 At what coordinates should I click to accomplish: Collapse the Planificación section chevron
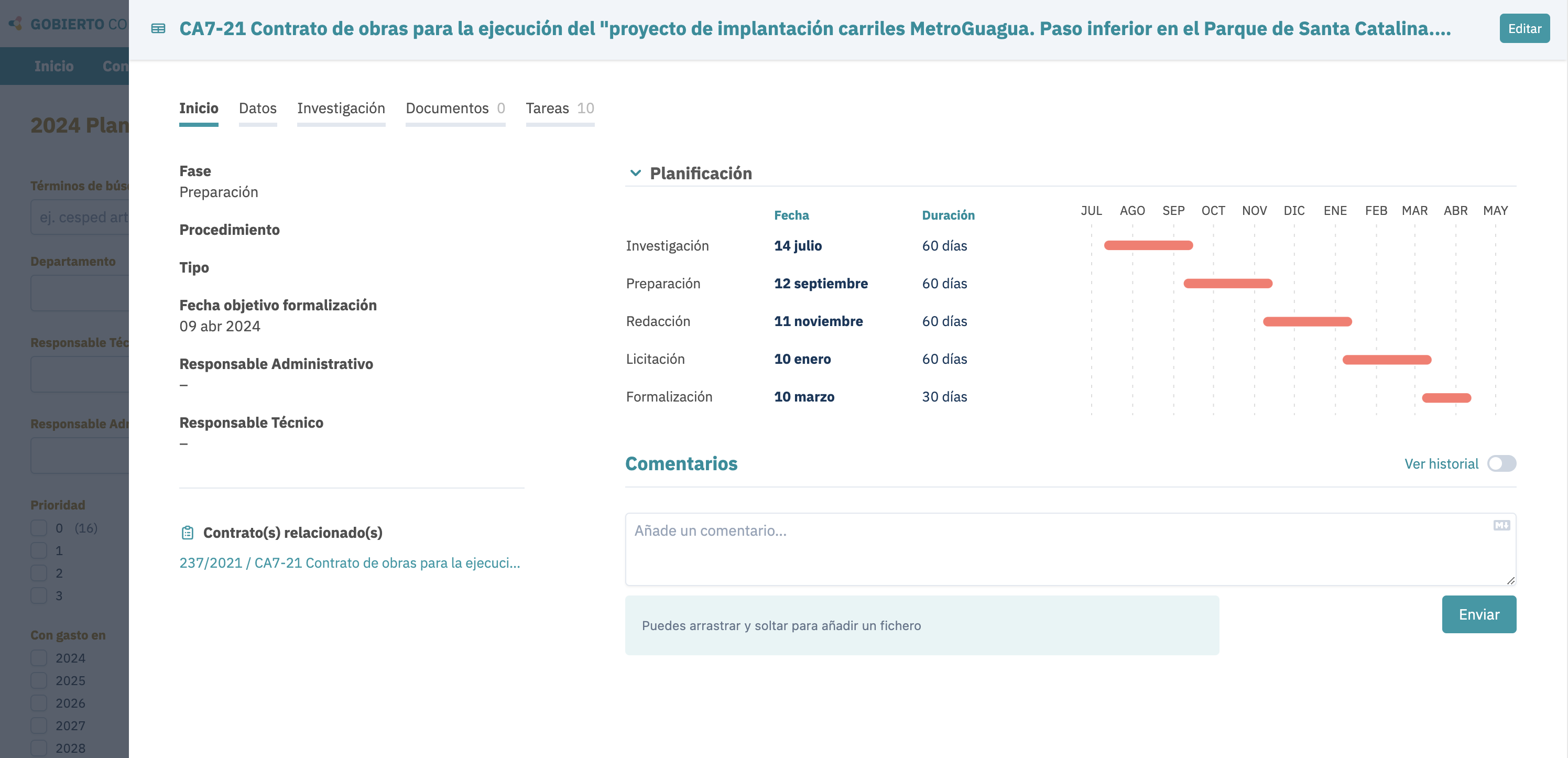coord(636,173)
